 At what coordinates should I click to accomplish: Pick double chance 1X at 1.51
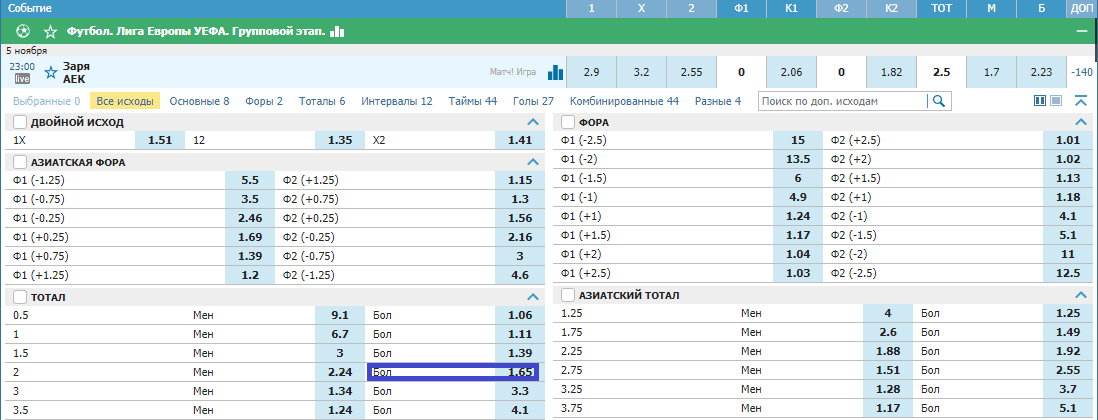pyautogui.click(x=160, y=140)
